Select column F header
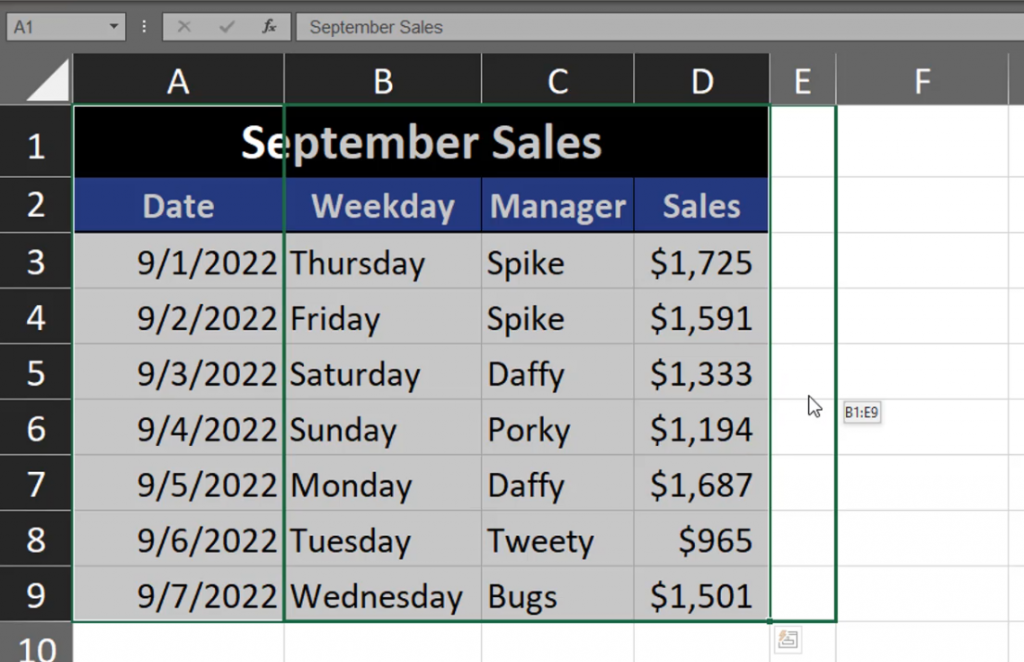The height and width of the screenshot is (662, 1024). [922, 81]
